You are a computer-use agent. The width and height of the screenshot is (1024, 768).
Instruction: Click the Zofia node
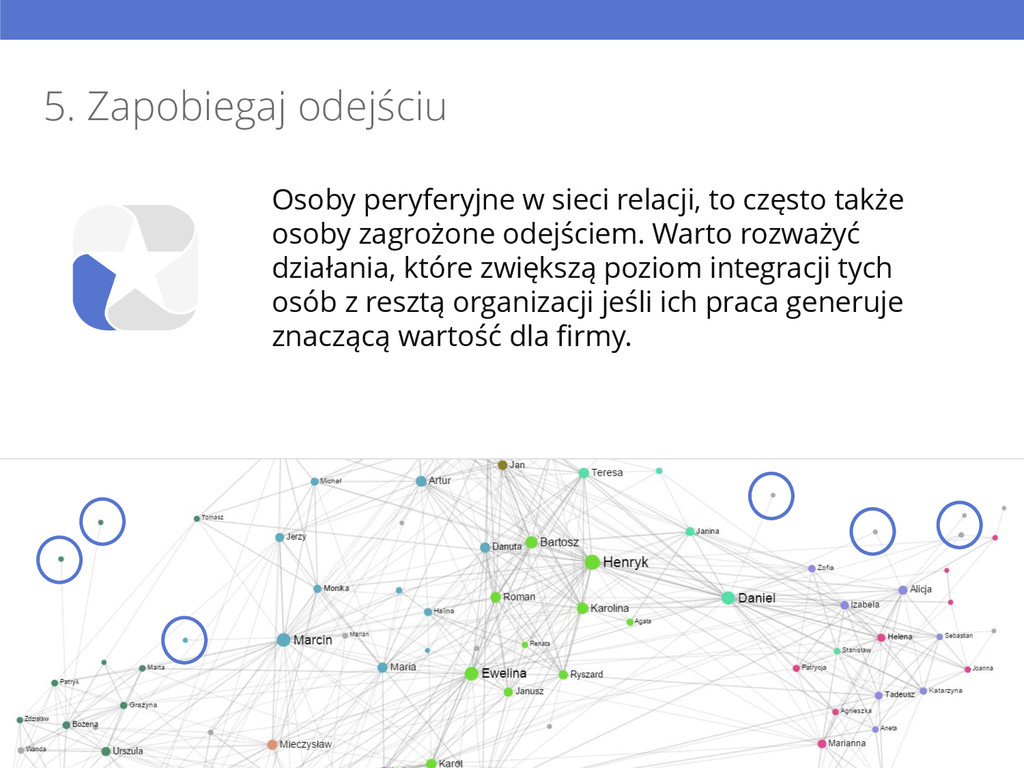click(x=812, y=568)
